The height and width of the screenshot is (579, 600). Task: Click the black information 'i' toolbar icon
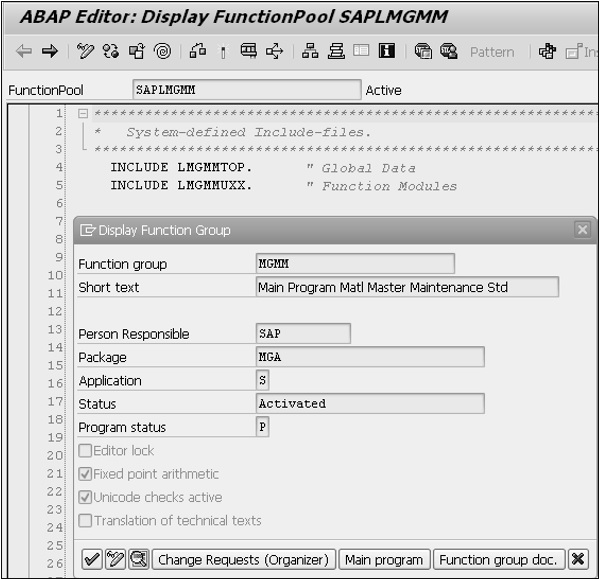(x=386, y=52)
